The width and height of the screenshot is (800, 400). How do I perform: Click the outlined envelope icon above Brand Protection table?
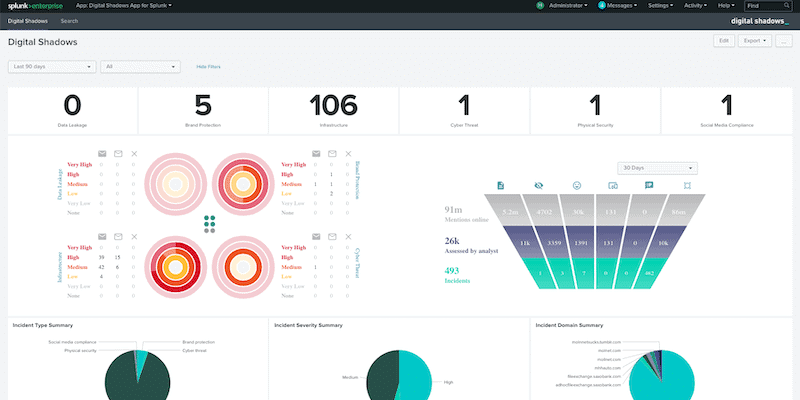[x=332, y=154]
